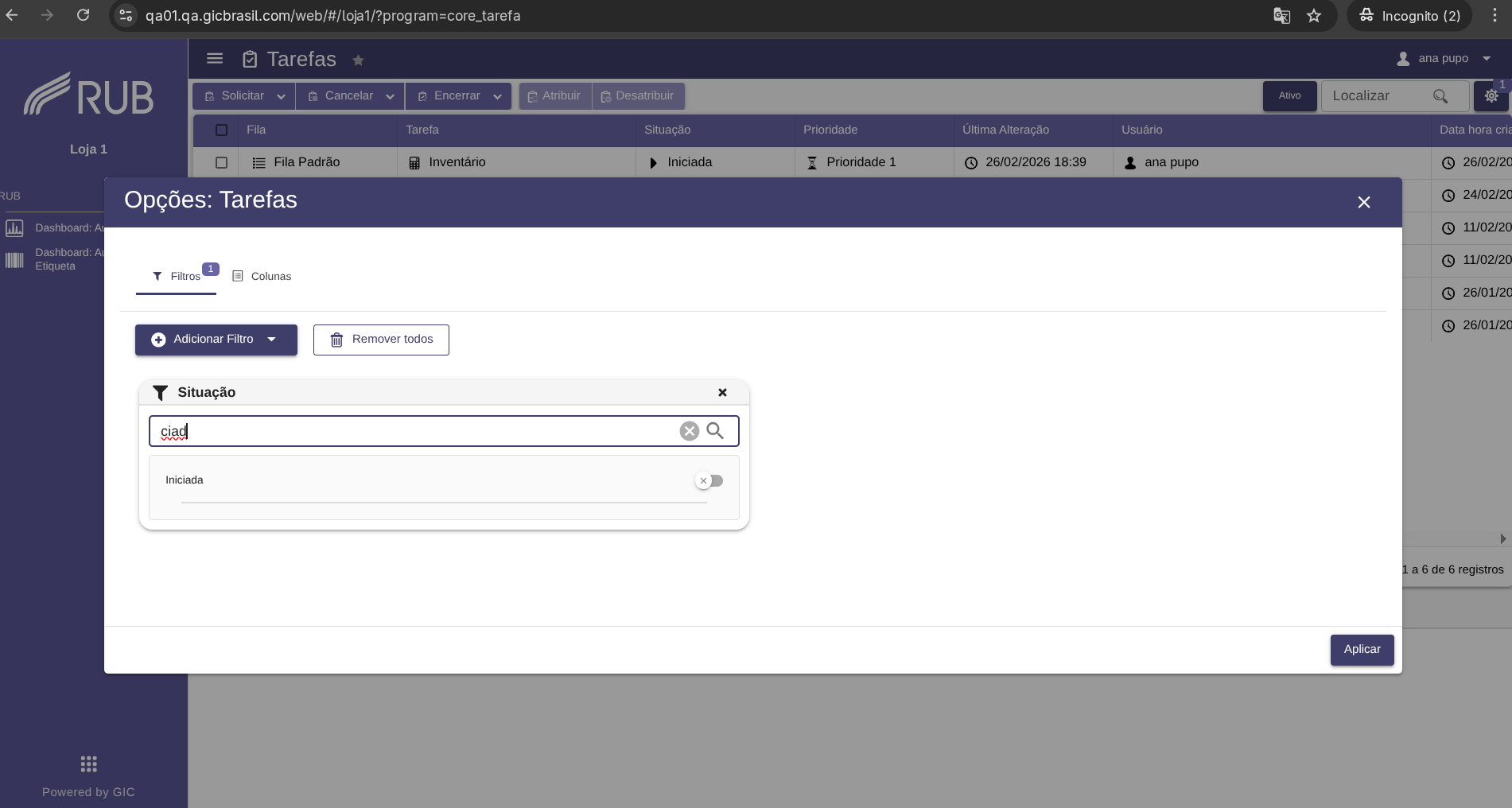Switch to the Colunas tab

point(262,276)
